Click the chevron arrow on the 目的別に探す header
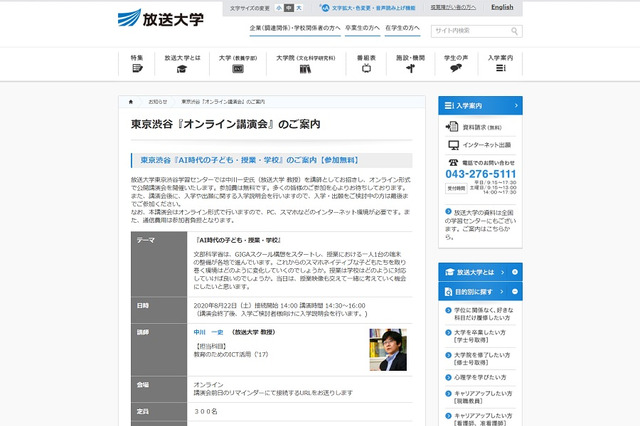Image resolution: width=640 pixels, height=426 pixels. [502, 291]
